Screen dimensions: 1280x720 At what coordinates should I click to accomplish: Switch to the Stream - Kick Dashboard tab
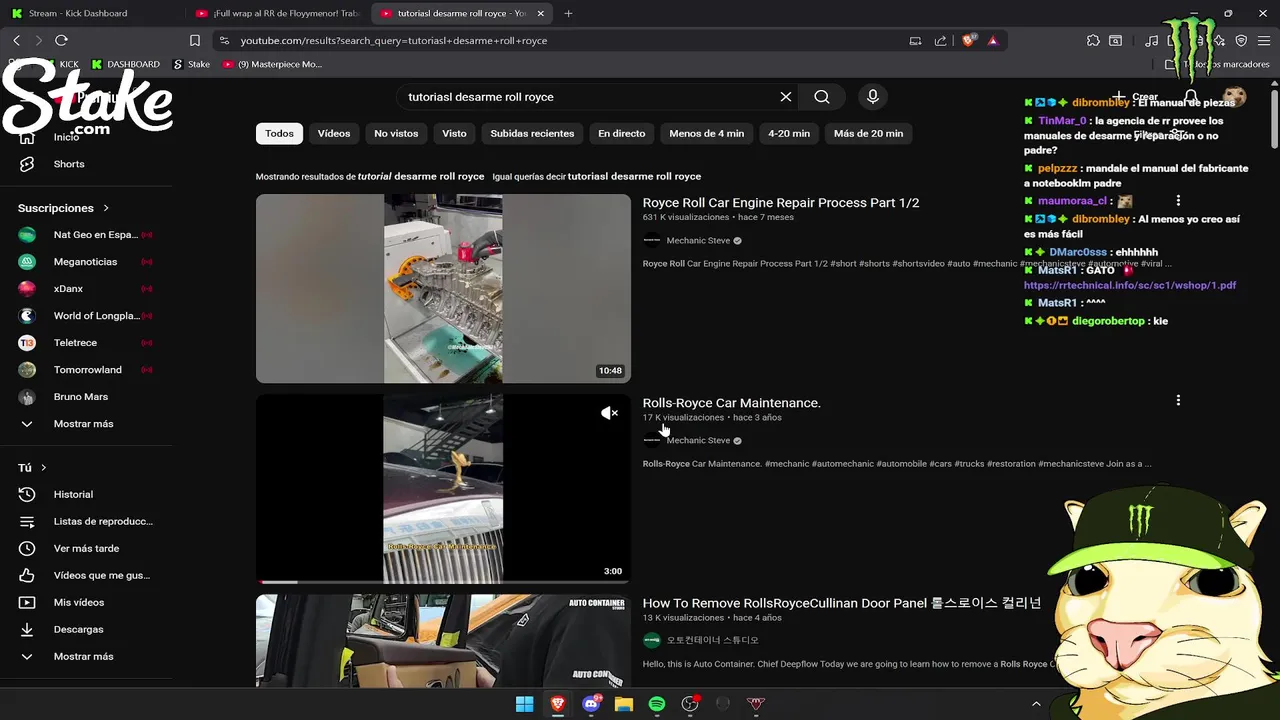(x=92, y=13)
